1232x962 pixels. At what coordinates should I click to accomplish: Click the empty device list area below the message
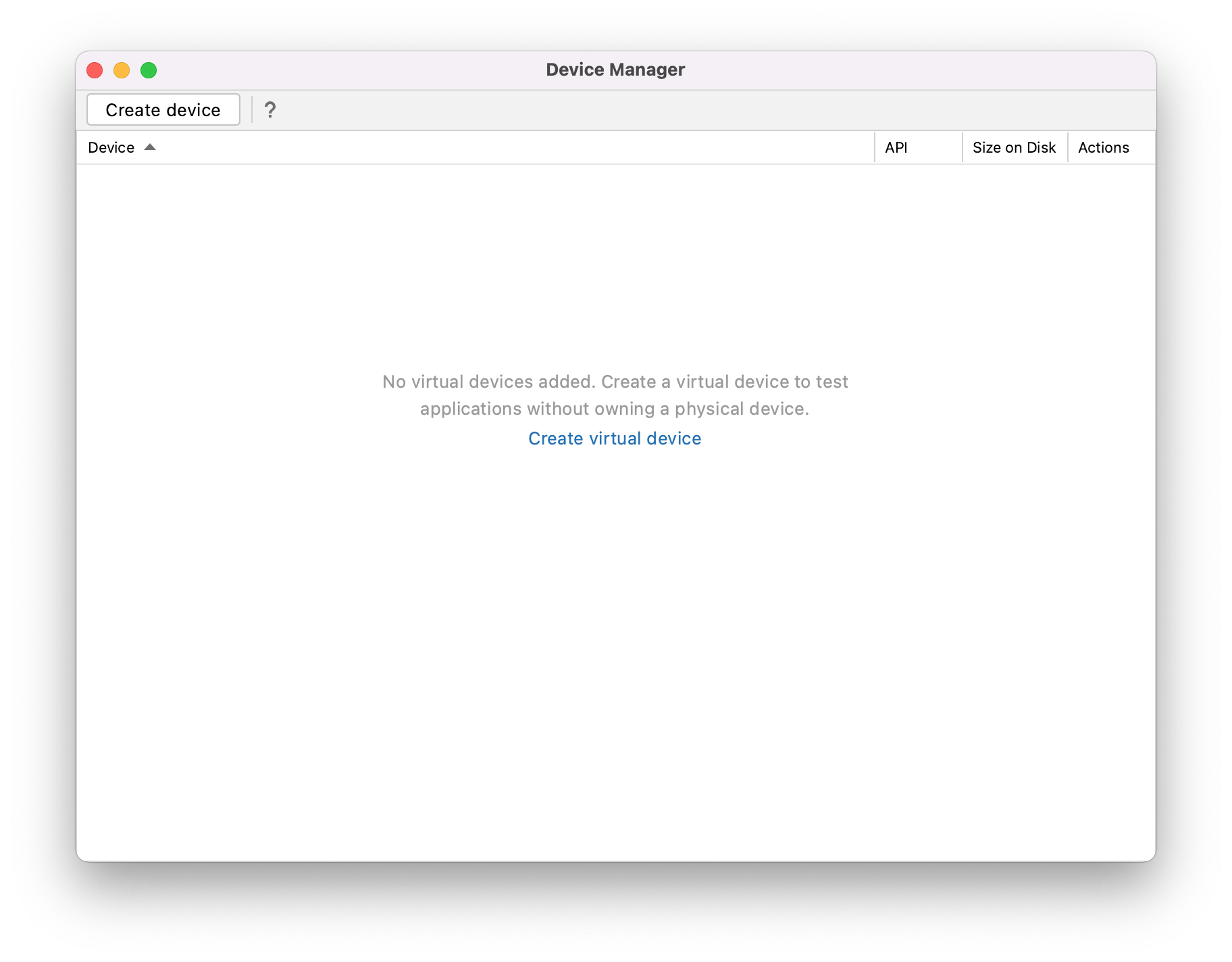point(615,642)
